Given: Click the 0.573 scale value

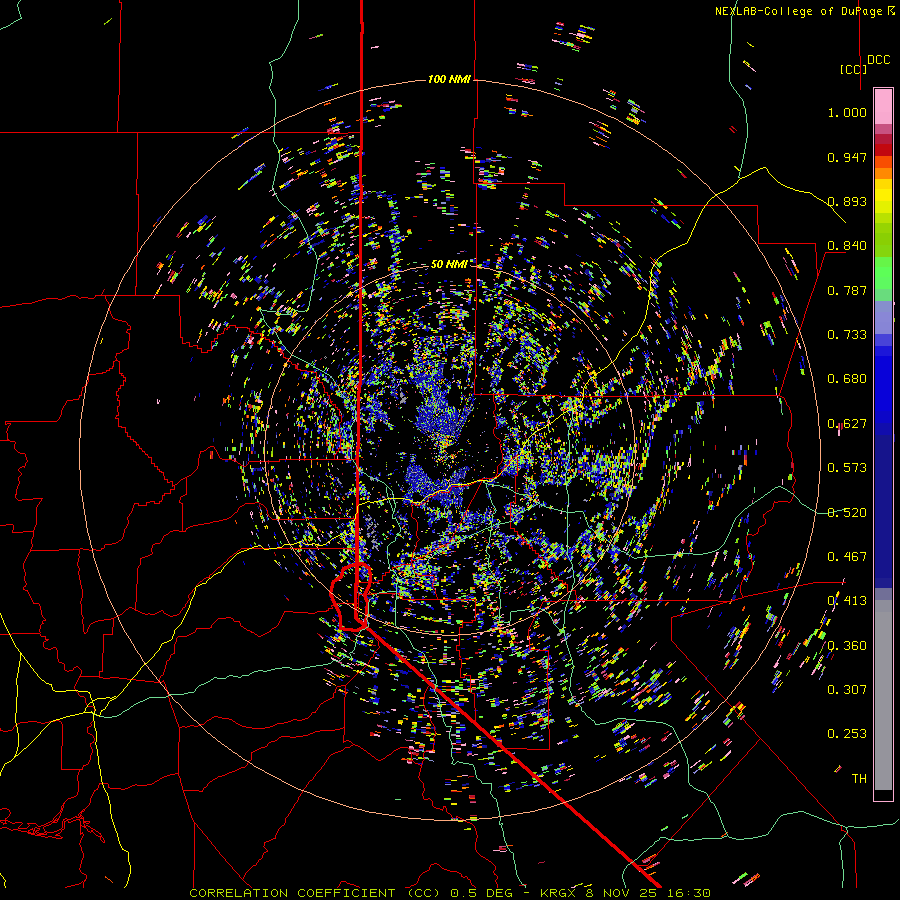Looking at the screenshot, I should (847, 468).
